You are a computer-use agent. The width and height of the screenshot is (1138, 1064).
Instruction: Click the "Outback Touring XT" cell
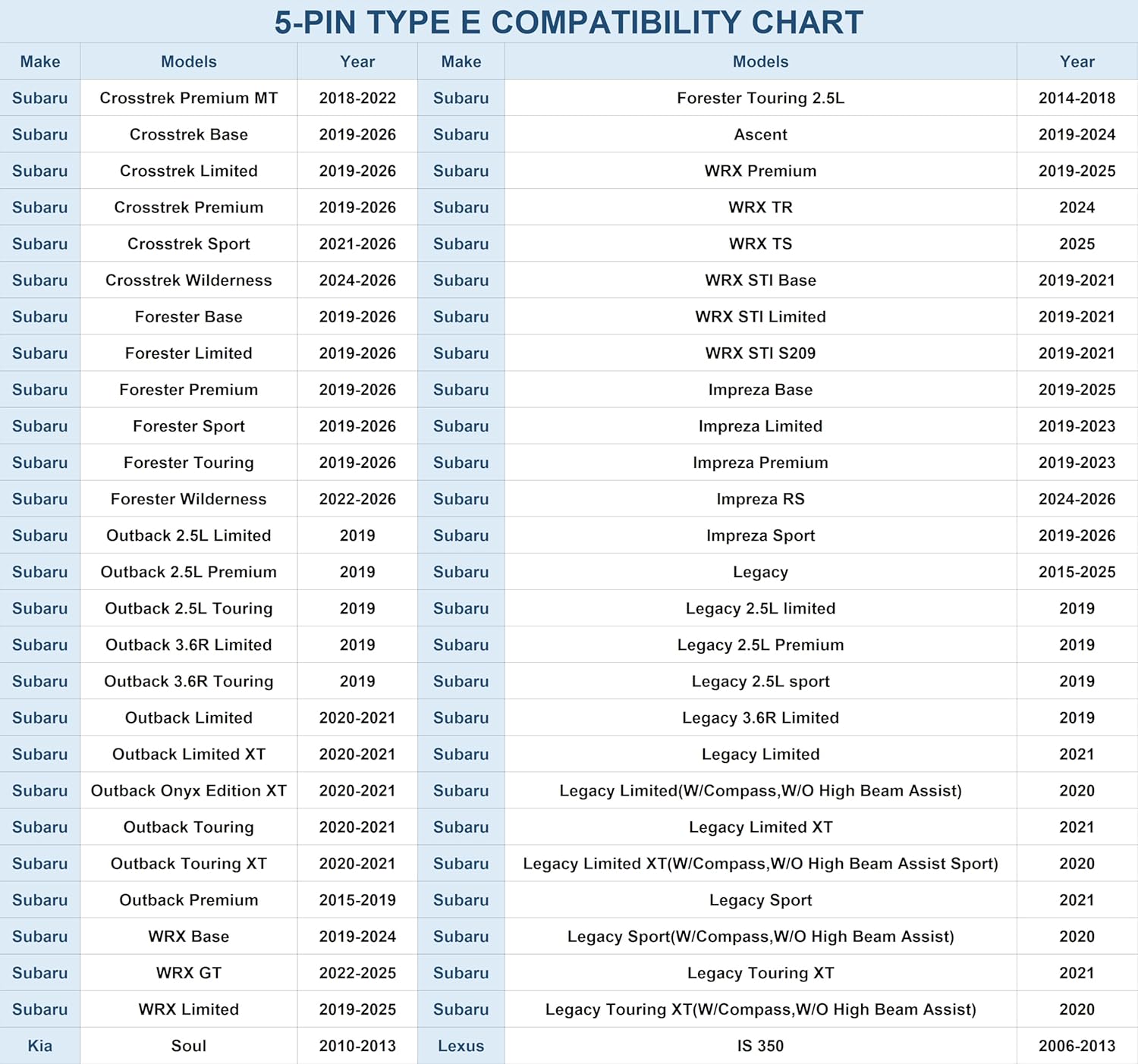[x=189, y=863]
